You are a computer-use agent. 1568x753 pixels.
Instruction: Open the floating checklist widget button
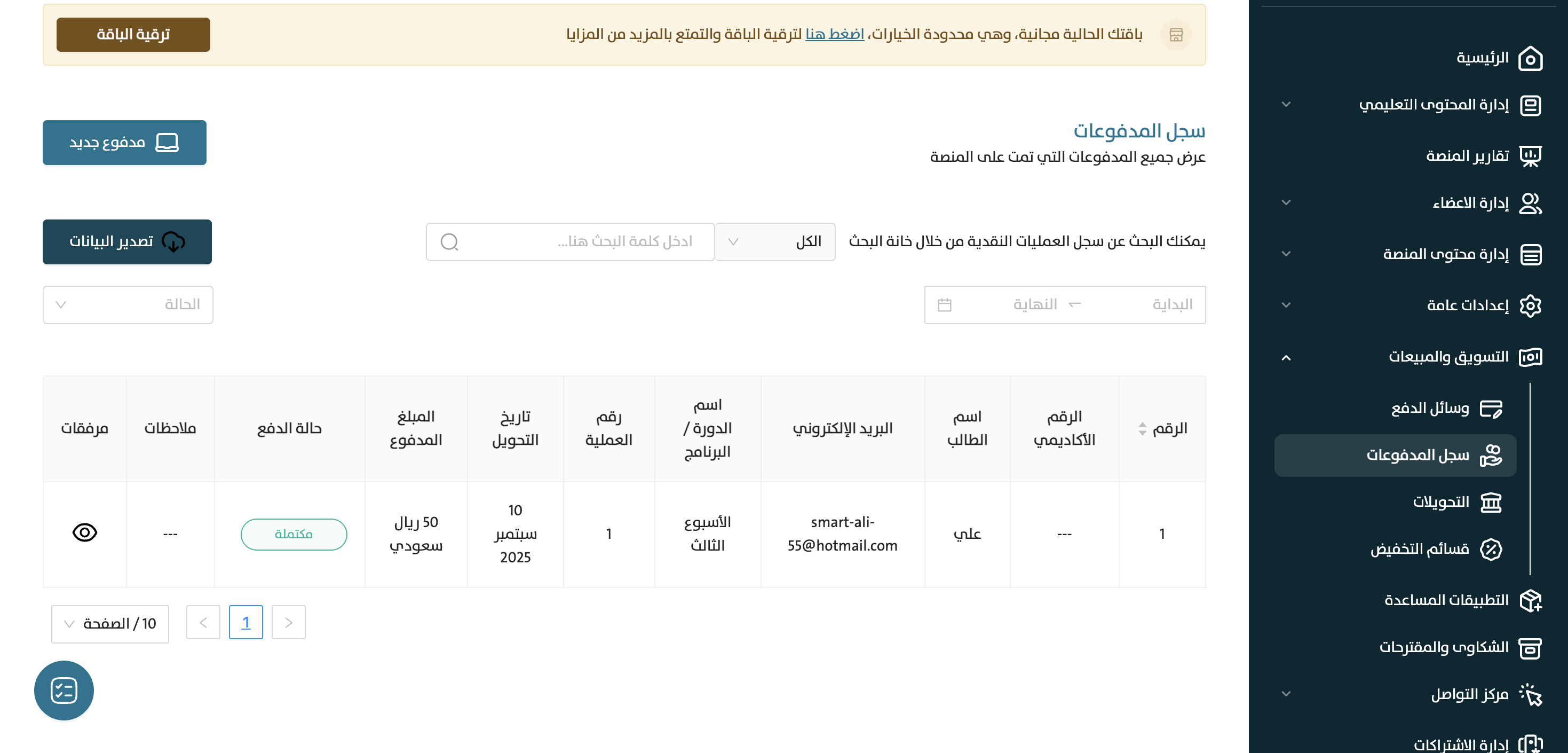pyautogui.click(x=64, y=690)
